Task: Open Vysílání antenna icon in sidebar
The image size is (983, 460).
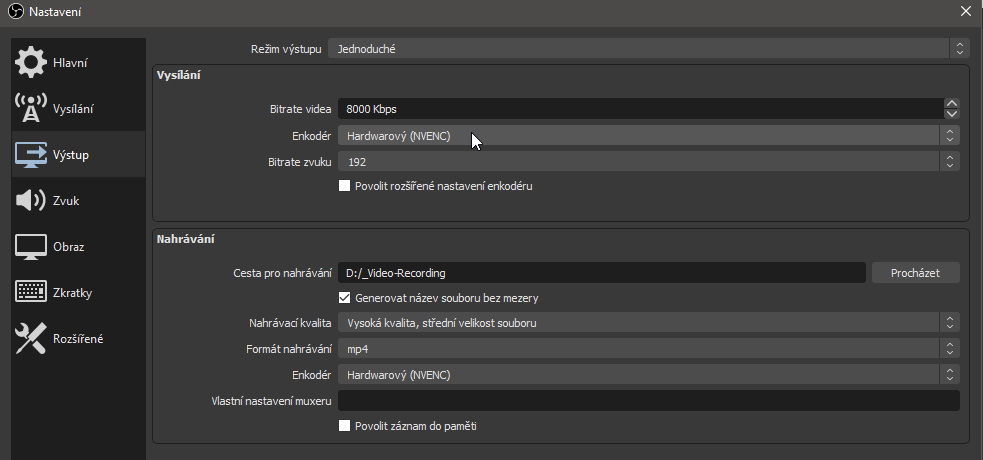Action: [31, 108]
